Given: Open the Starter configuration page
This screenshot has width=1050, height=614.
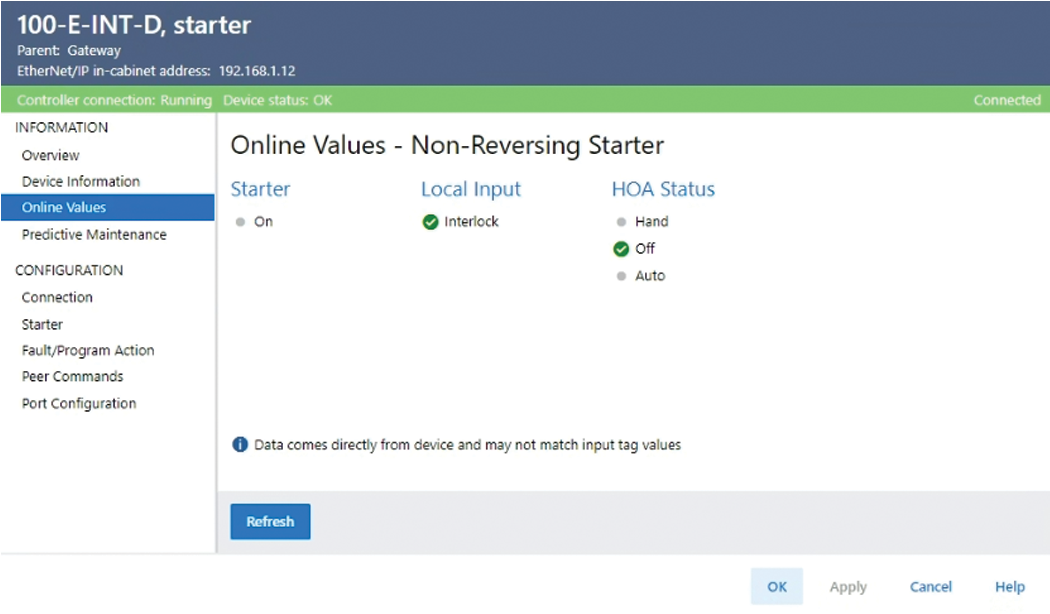Looking at the screenshot, I should (42, 324).
